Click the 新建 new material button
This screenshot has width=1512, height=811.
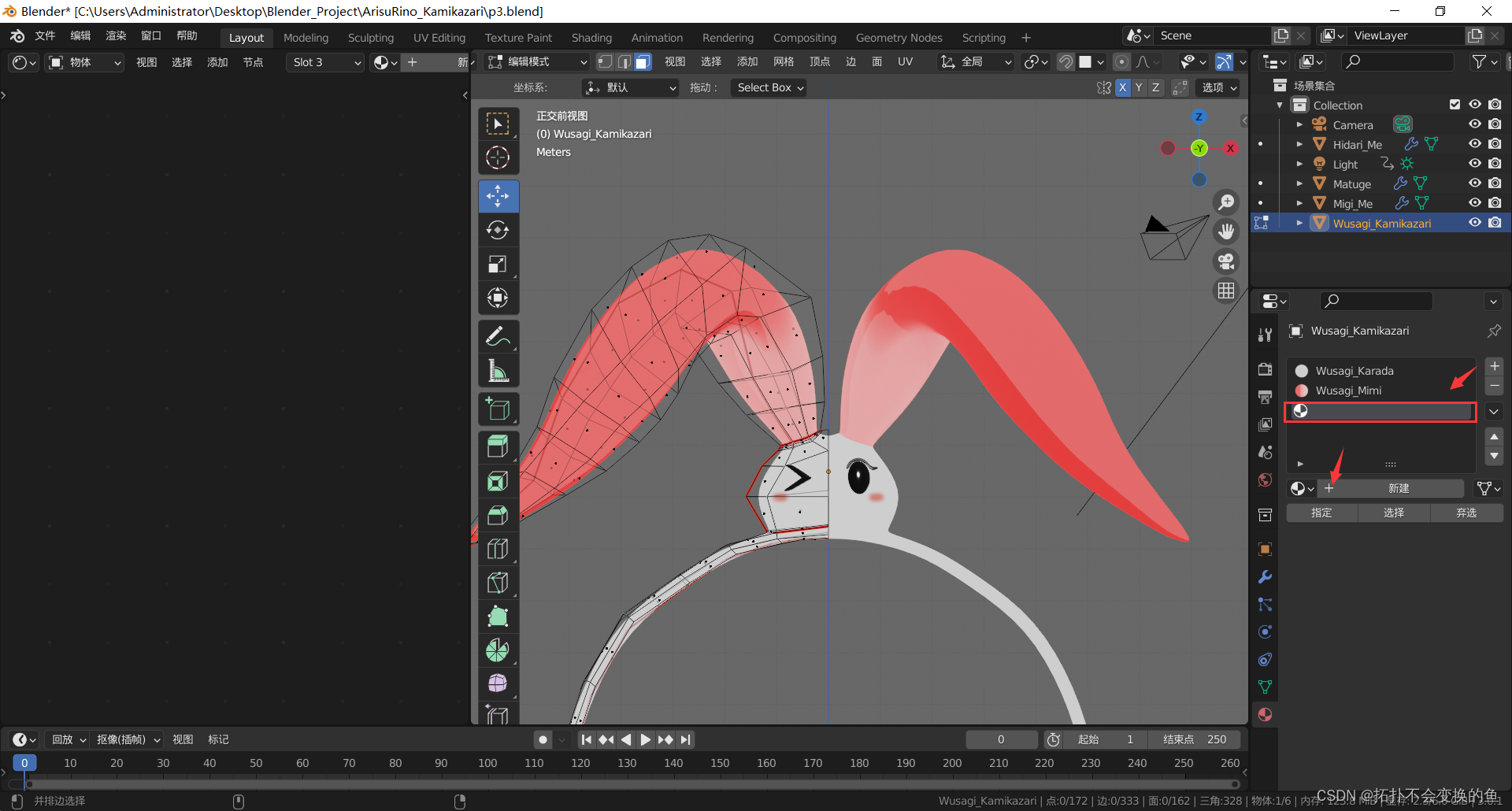click(x=1398, y=488)
